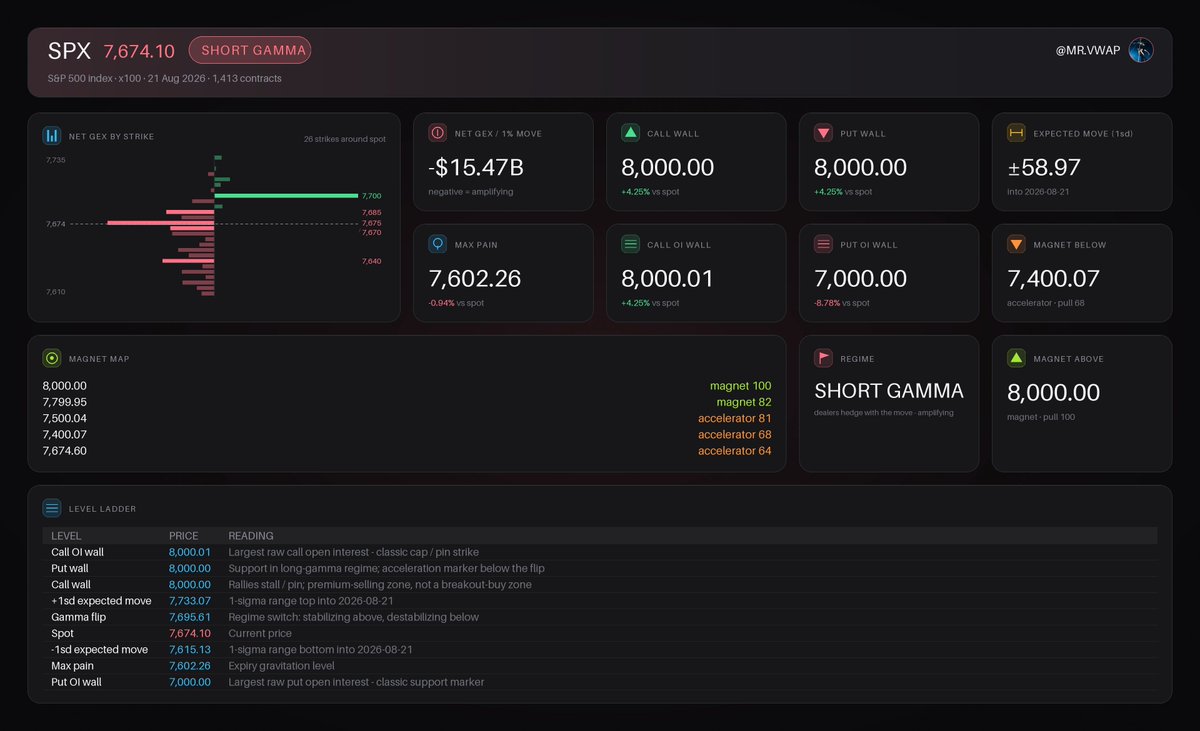
Task: Click the Expected Move range icon
Action: click(1016, 133)
